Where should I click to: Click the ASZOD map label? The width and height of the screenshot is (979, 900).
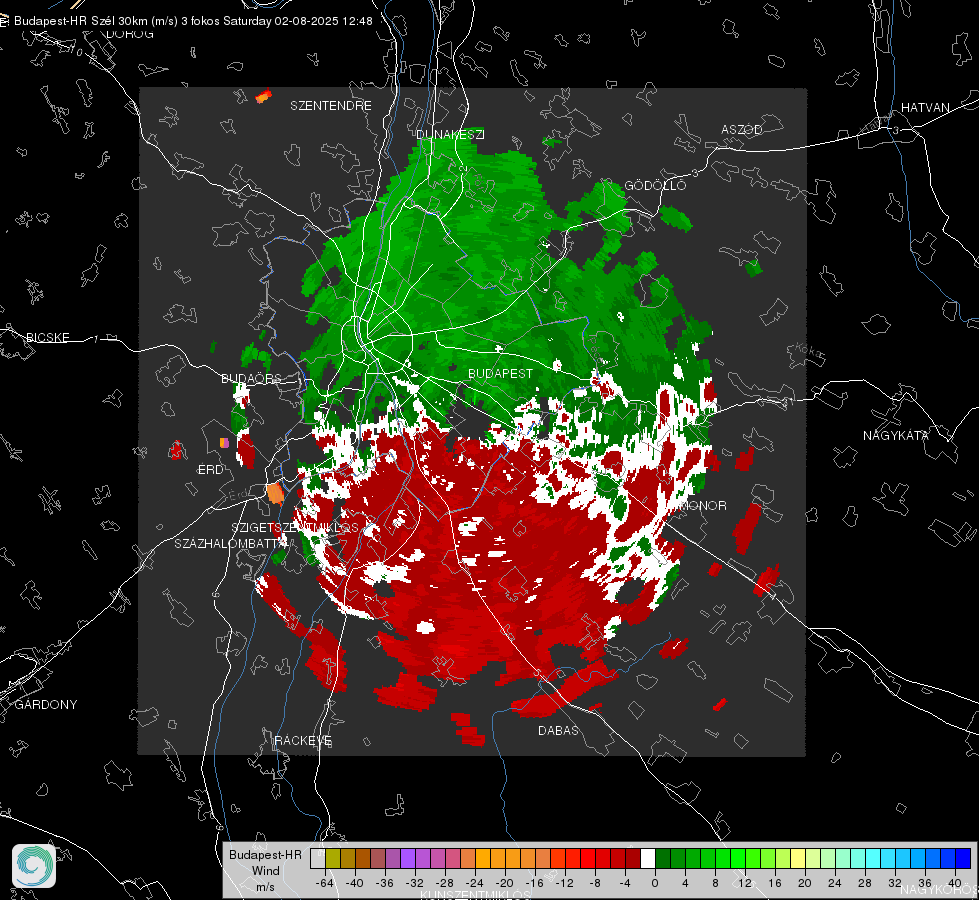click(742, 129)
